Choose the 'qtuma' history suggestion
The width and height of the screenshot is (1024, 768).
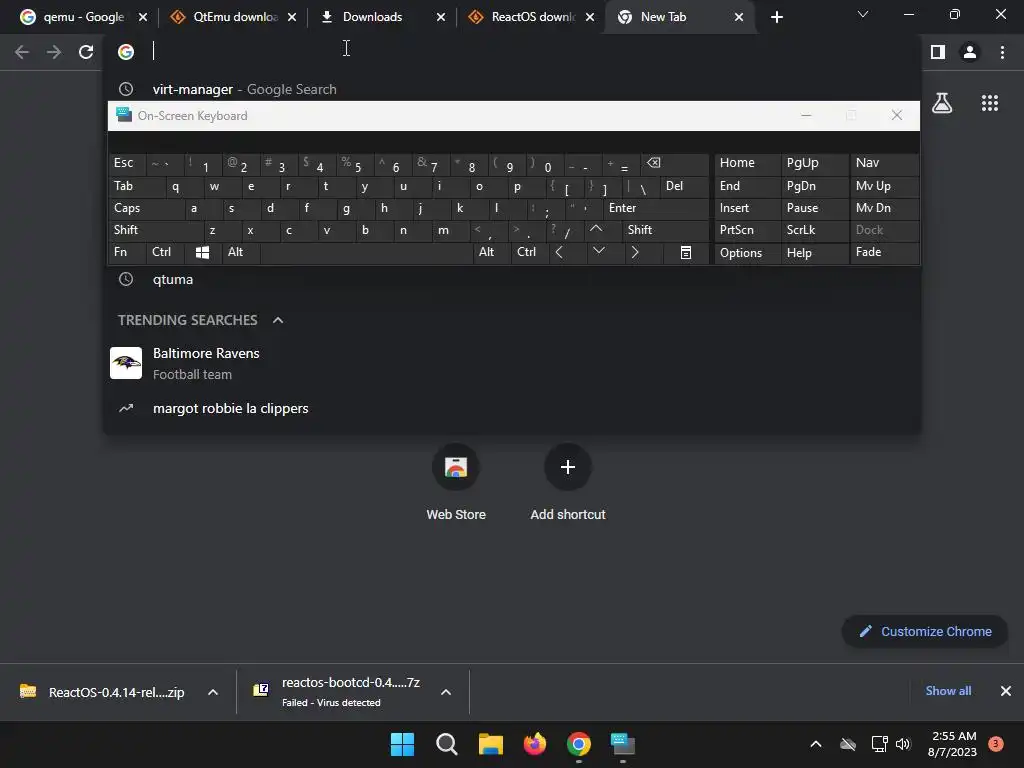(x=513, y=280)
